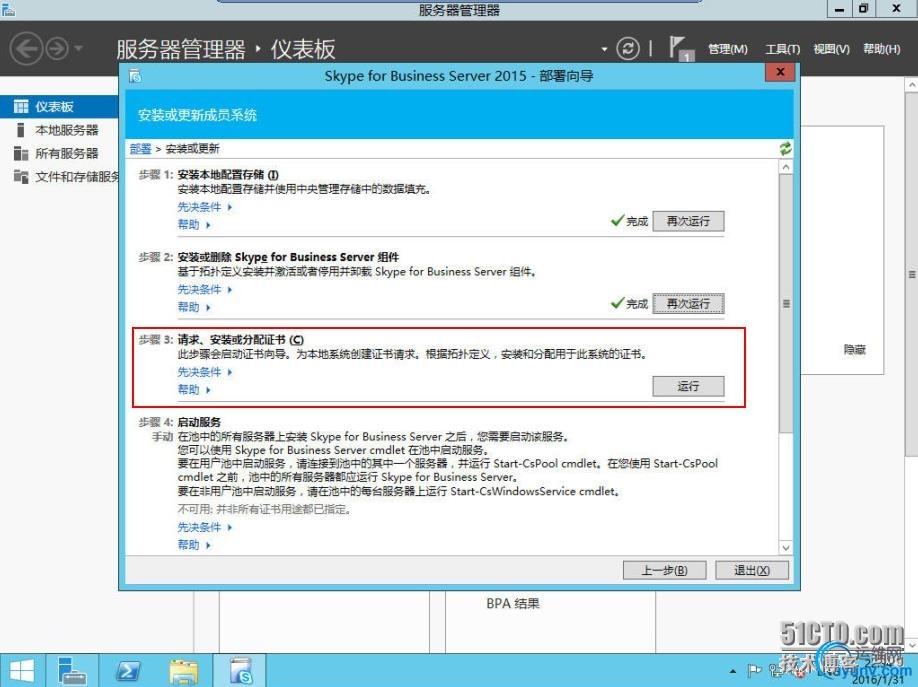Select 本地服务器 in the sidebar

click(66, 130)
